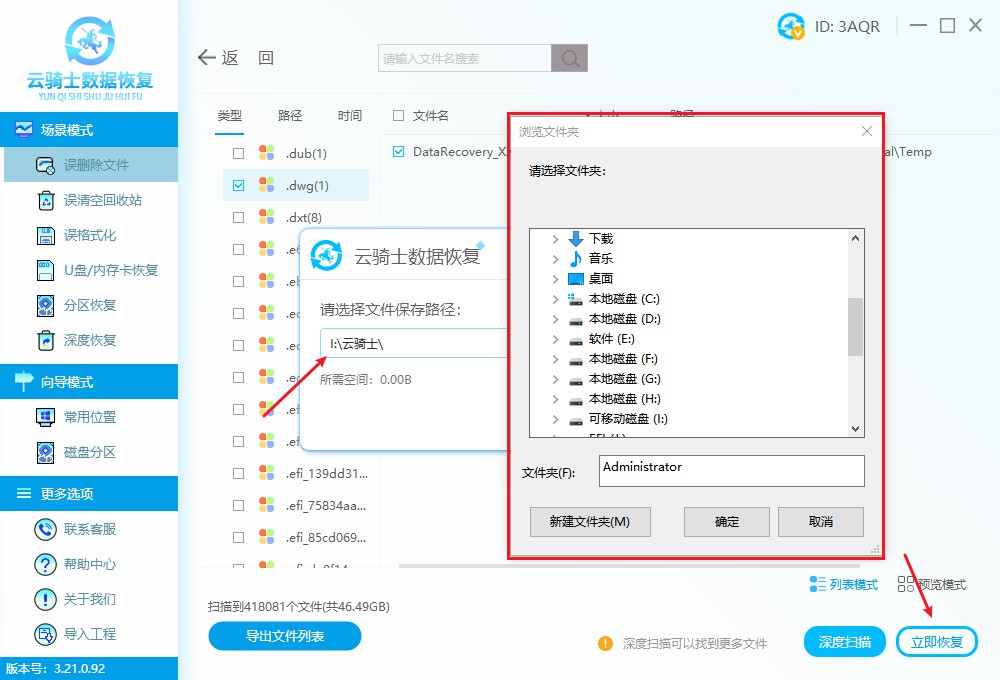Expand the 下载 folder in the tree

pos(555,239)
